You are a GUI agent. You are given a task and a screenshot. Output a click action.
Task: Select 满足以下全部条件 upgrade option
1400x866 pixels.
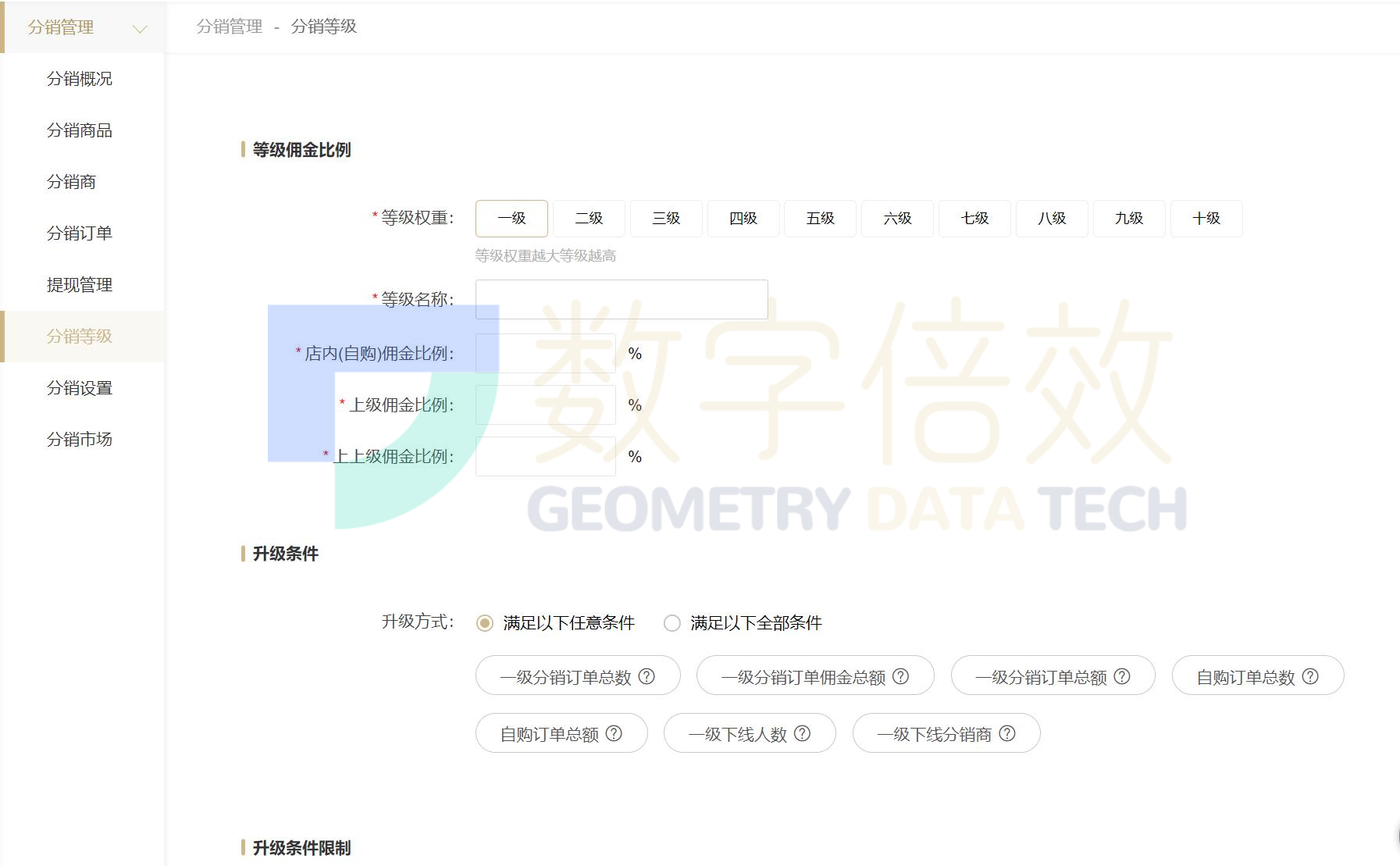tap(672, 623)
